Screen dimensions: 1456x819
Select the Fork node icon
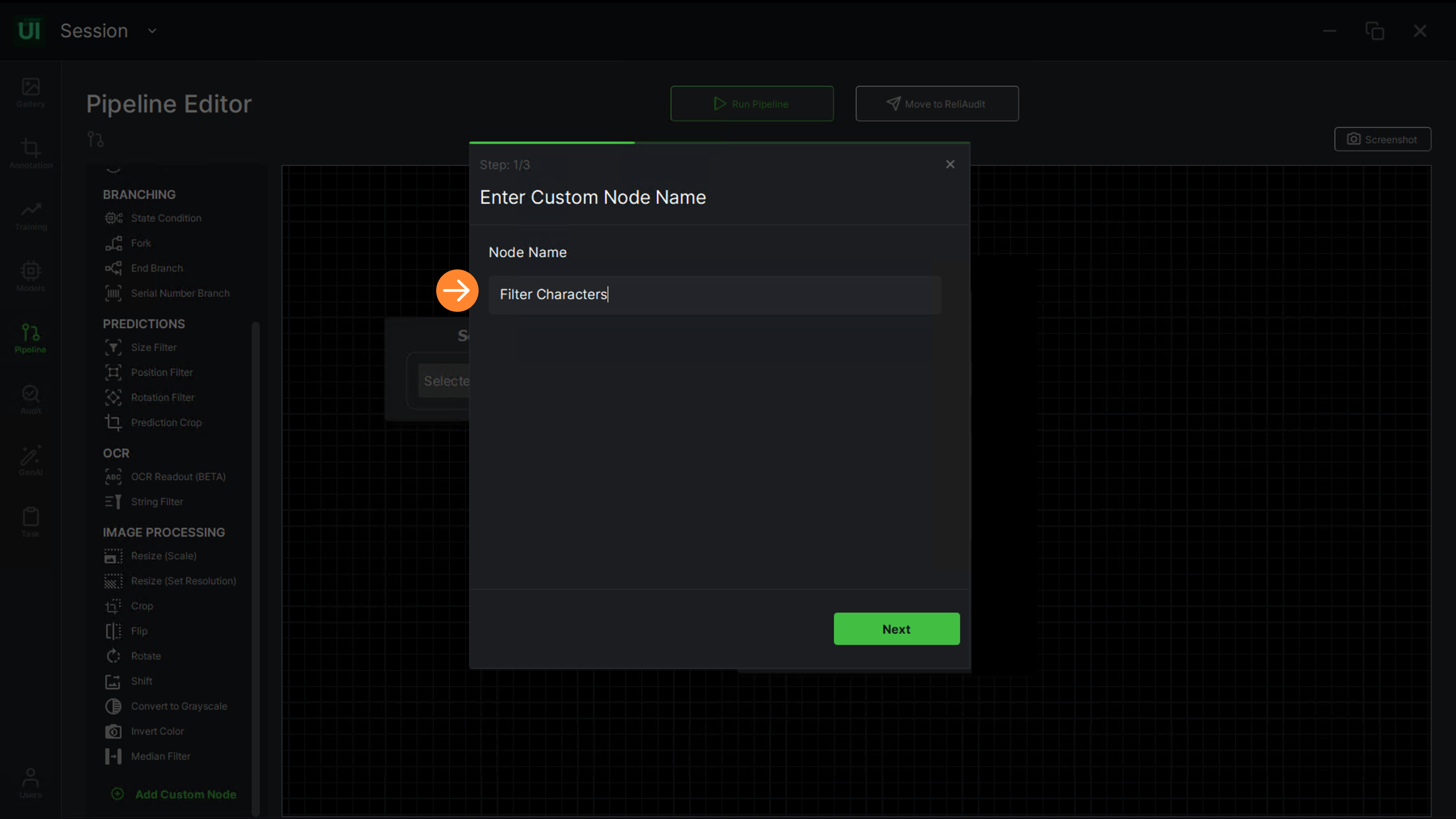click(x=113, y=243)
